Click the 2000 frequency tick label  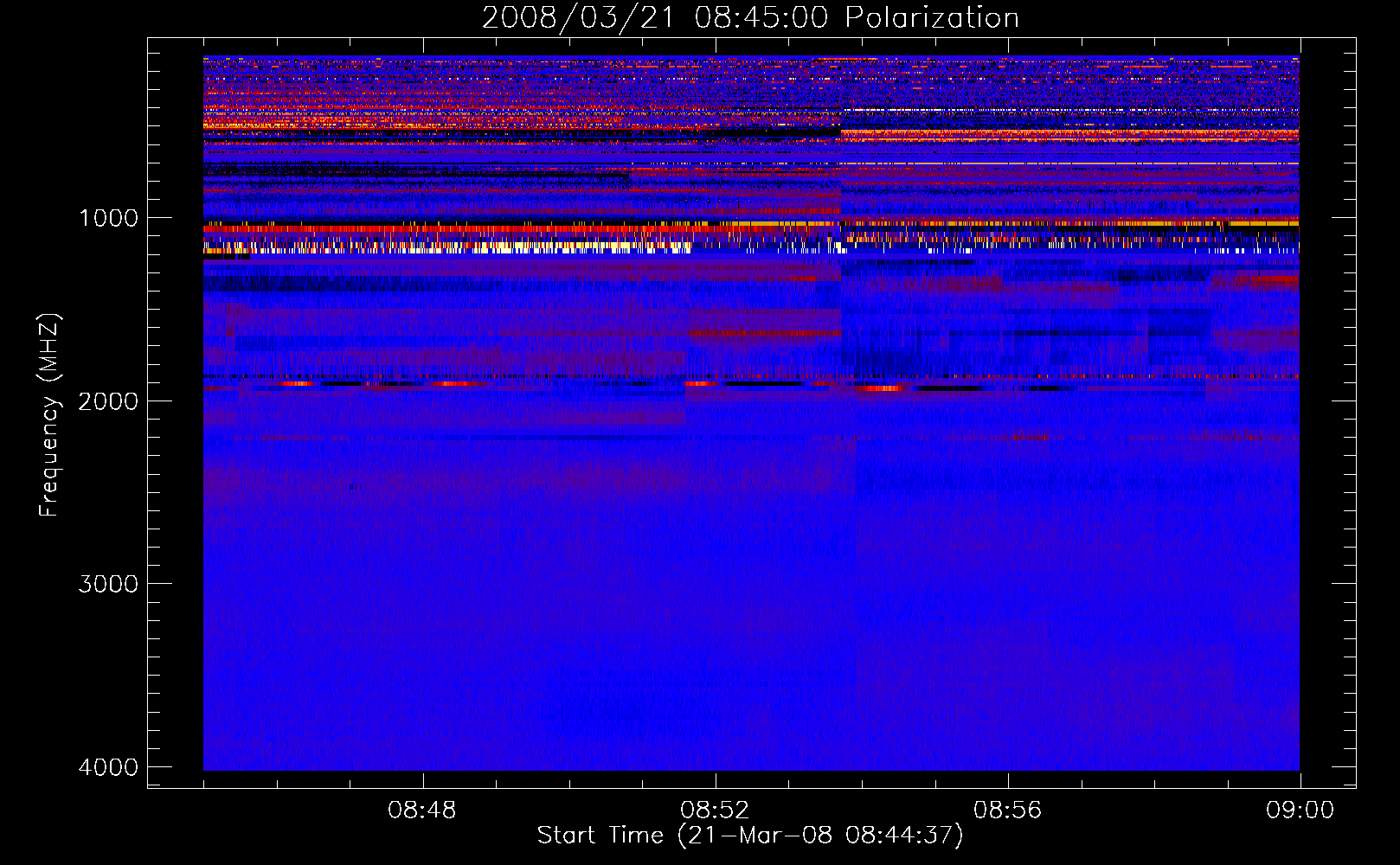click(x=108, y=401)
